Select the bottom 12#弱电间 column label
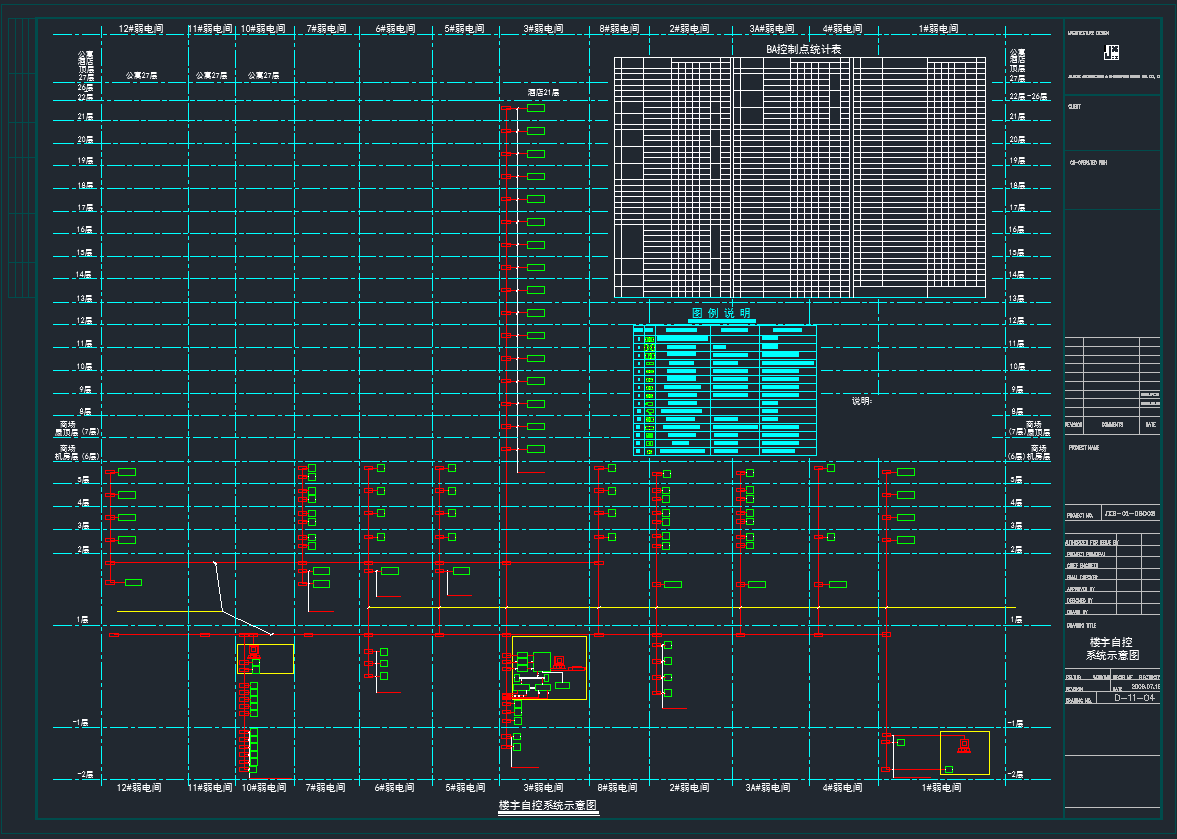Screen dimensions: 1177x839 [140, 788]
